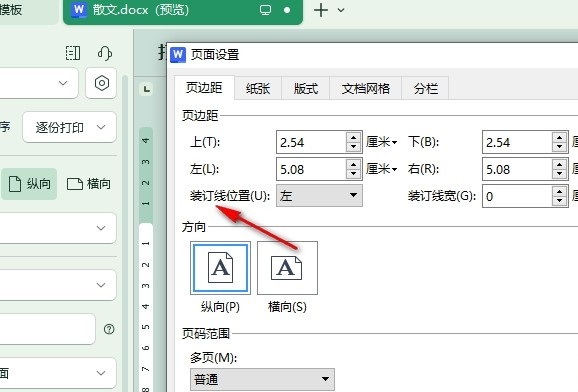Click the W icon on the 散文.docx tab
The height and width of the screenshot is (392, 578).
(x=79, y=10)
